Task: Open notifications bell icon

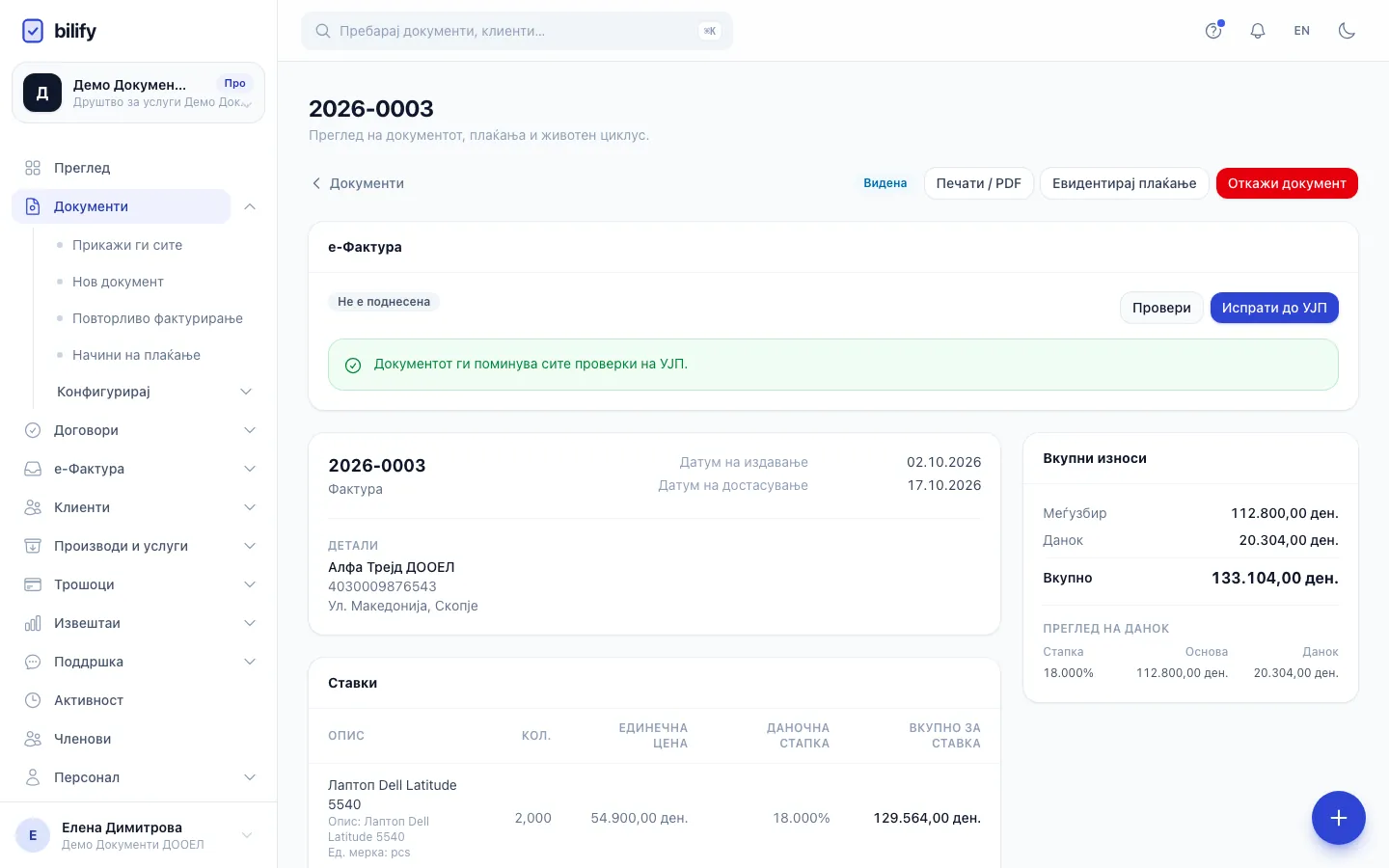Action: (1258, 31)
